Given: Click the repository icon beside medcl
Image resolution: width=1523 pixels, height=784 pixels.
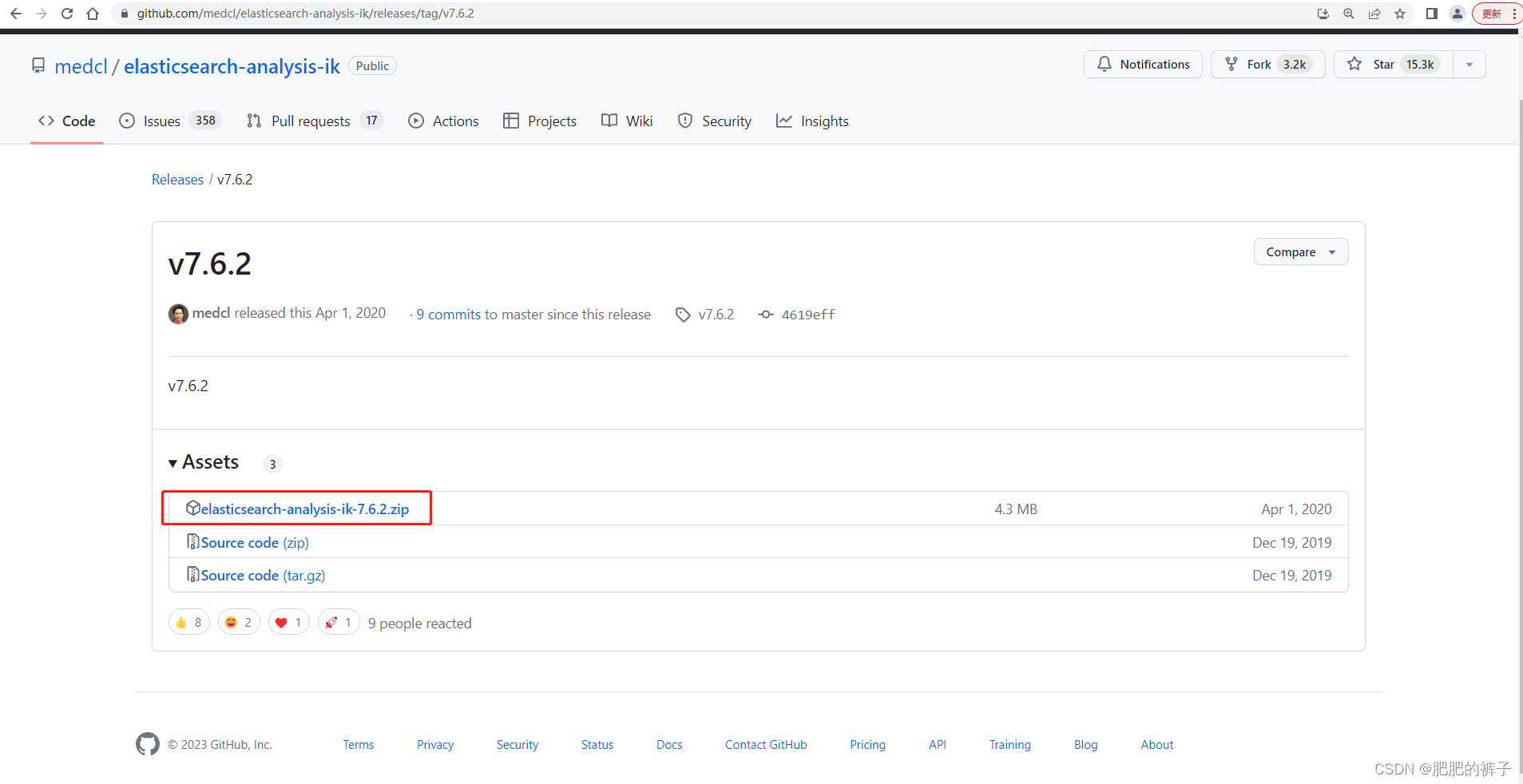Looking at the screenshot, I should 38,65.
